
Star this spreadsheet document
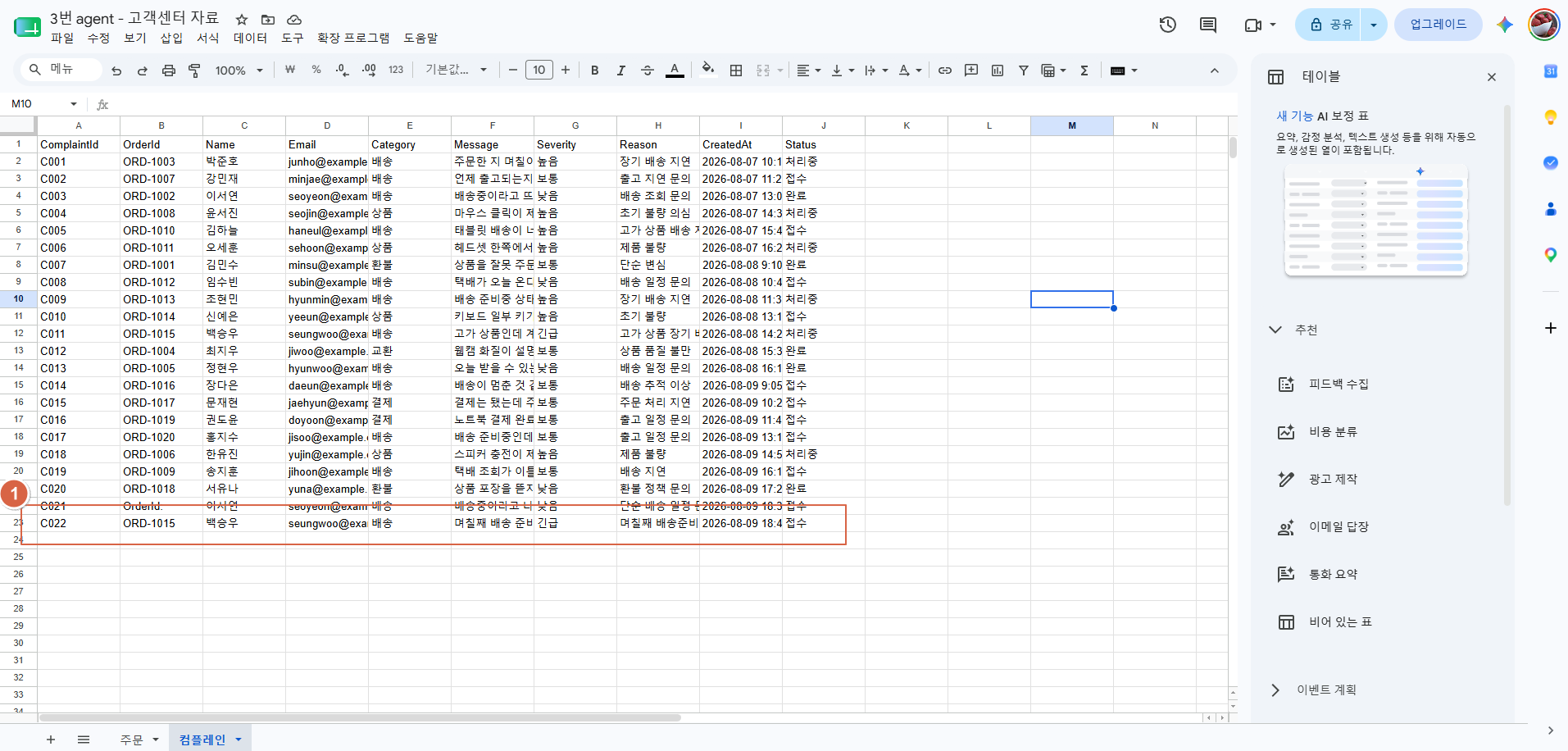242,19
